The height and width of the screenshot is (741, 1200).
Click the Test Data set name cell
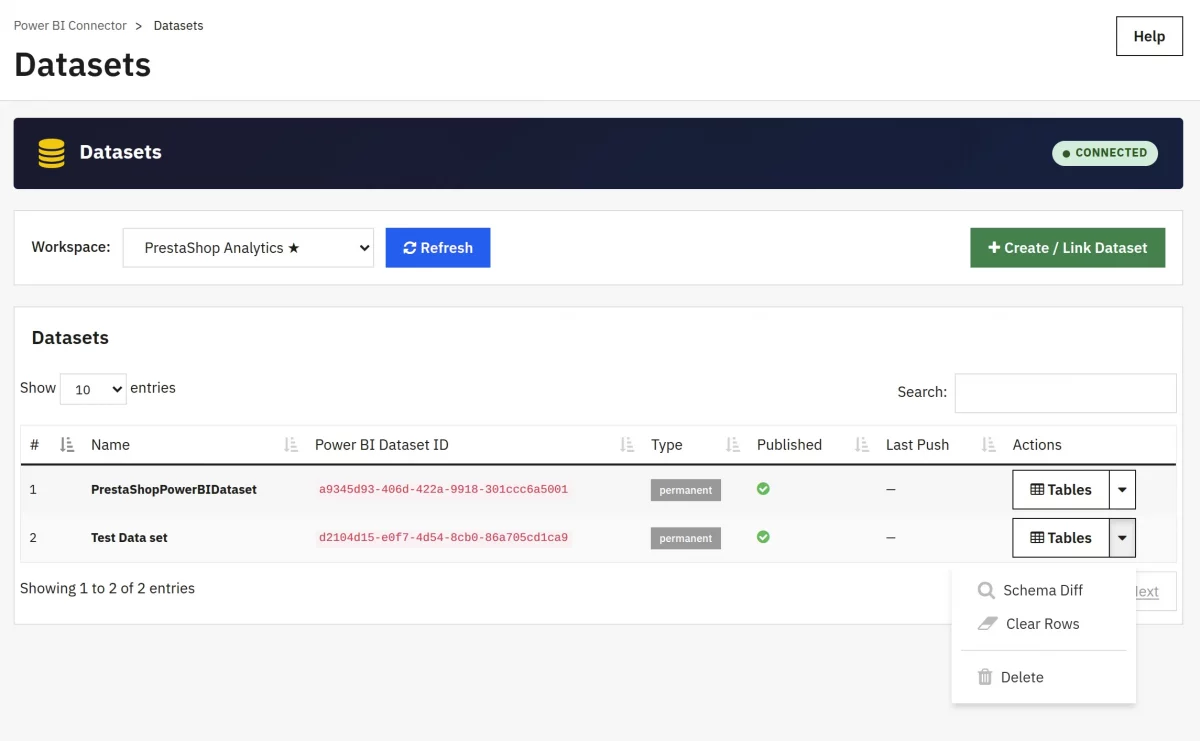129,538
